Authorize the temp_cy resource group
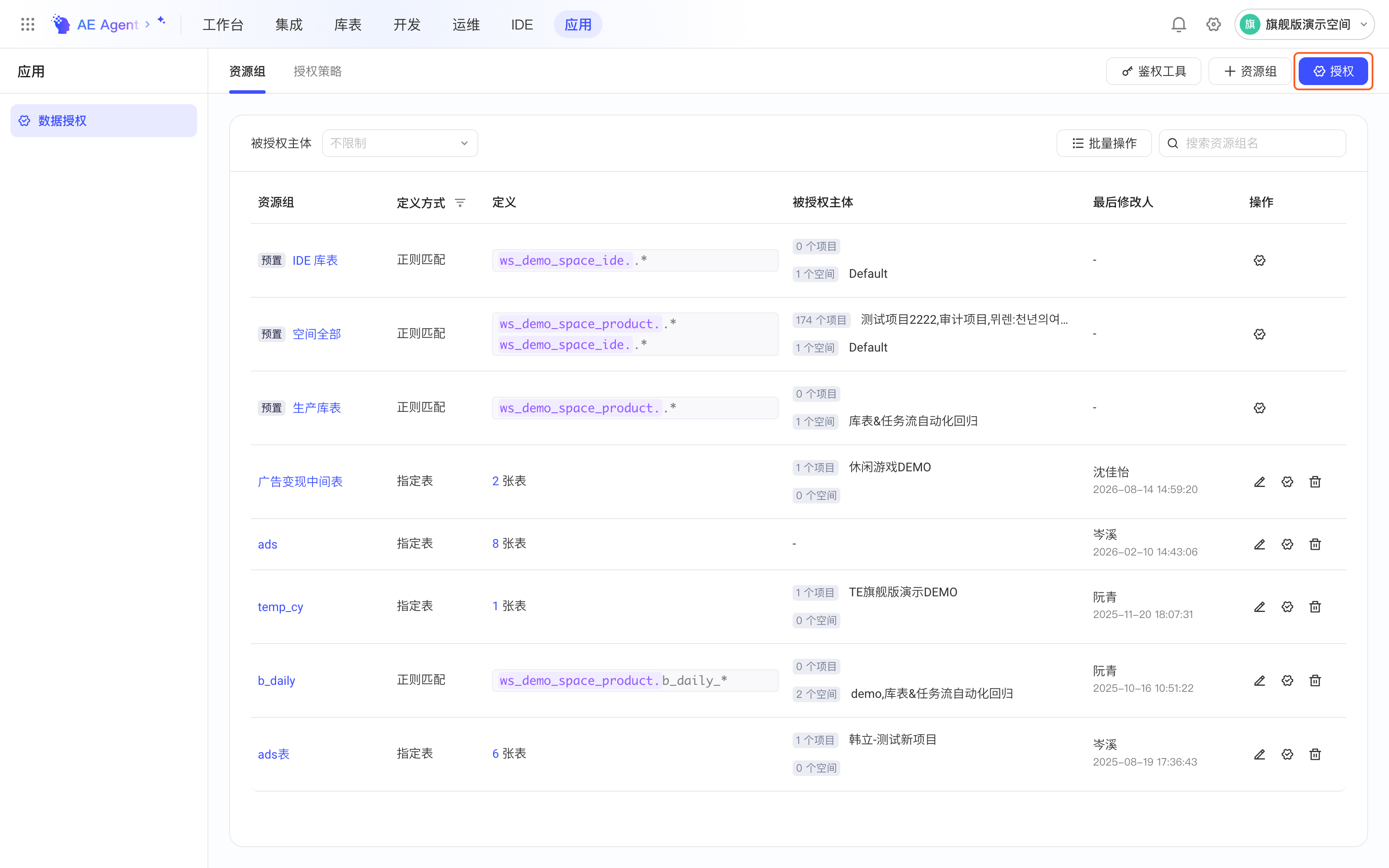 tap(1287, 607)
